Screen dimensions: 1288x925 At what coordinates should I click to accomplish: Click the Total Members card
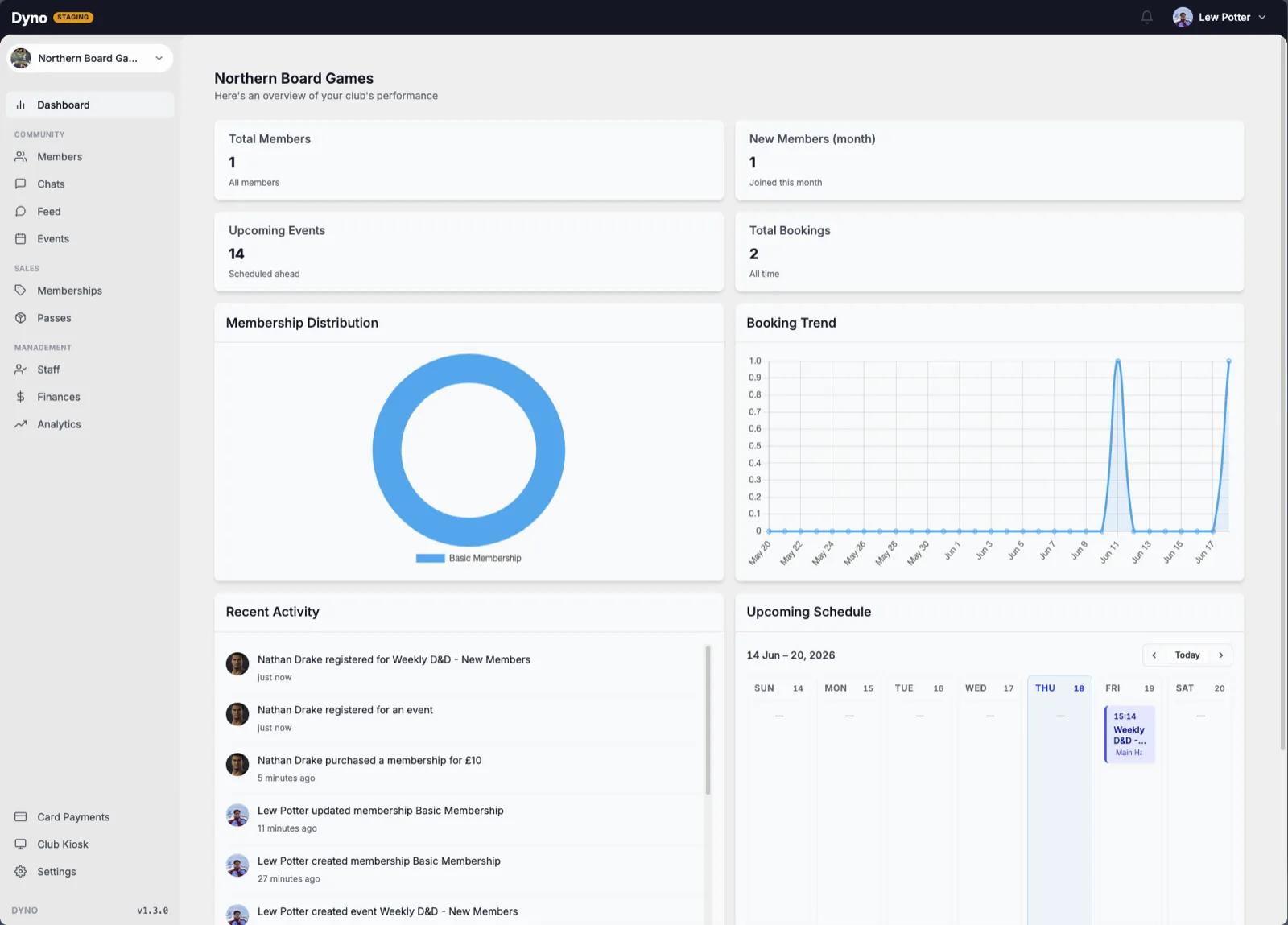(x=469, y=160)
